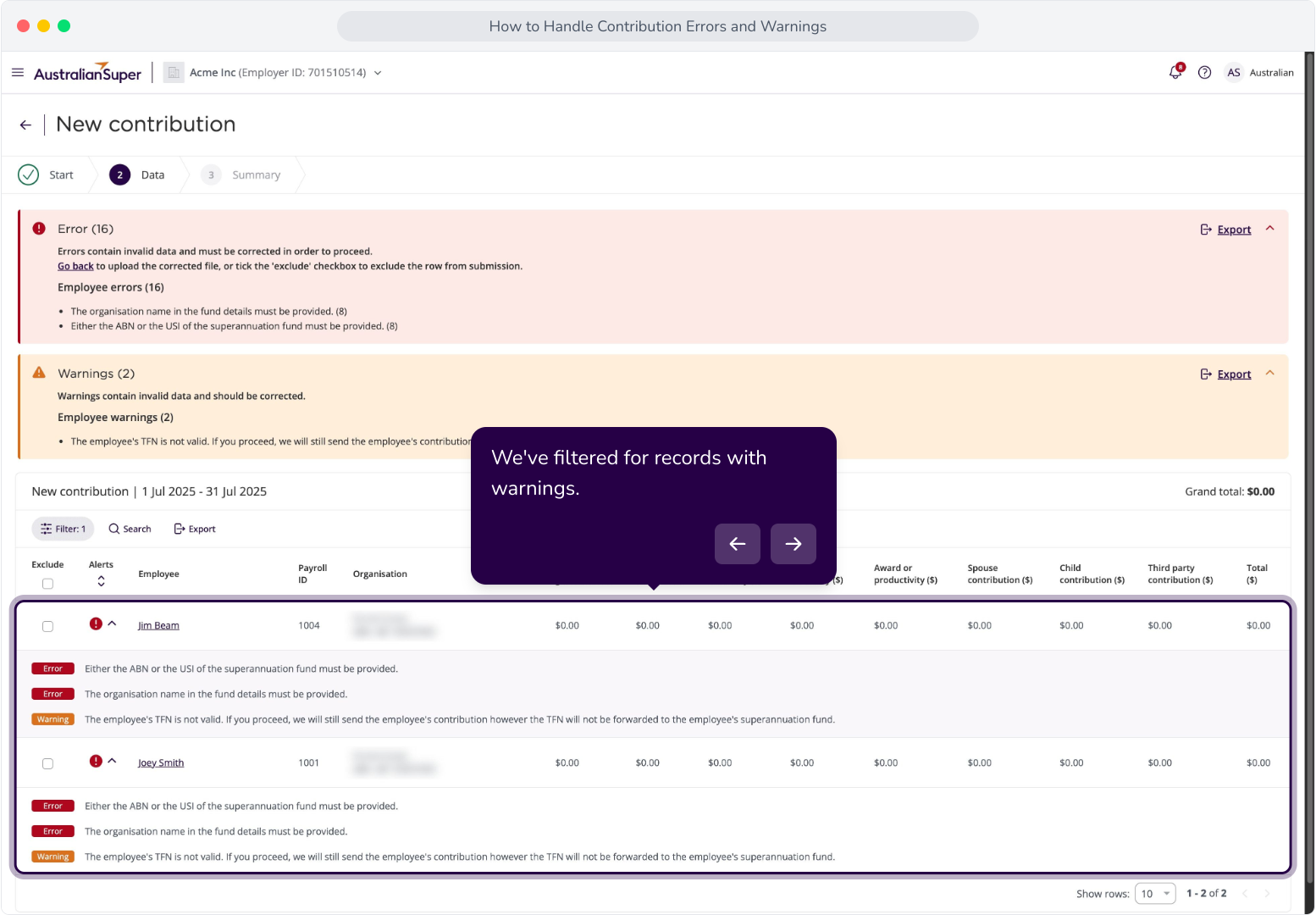
Task: Click the macOS green maximize button
Action: 64,26
